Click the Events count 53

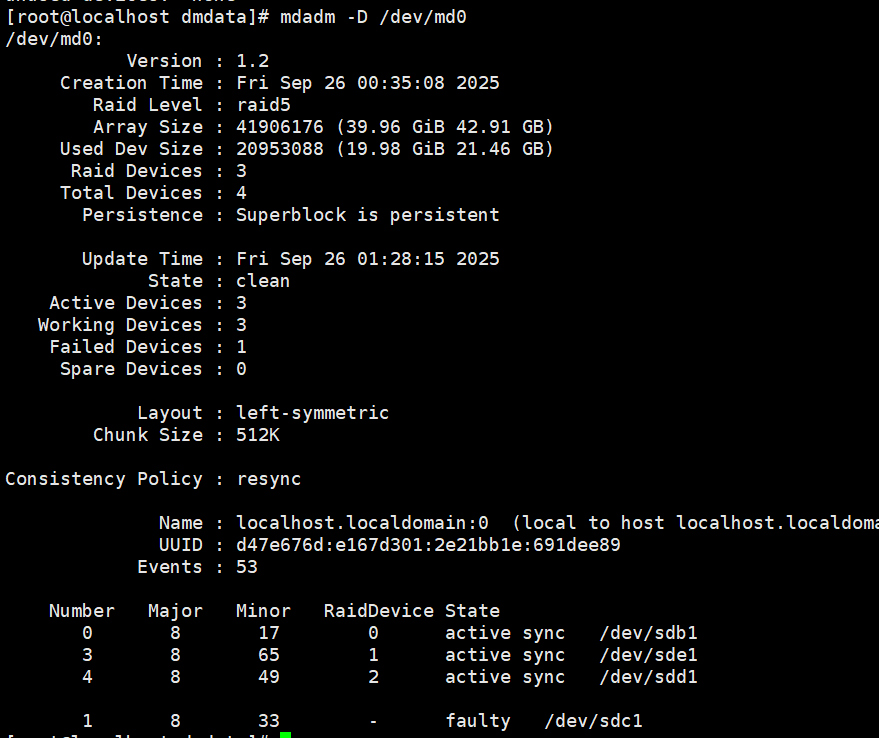(247, 566)
